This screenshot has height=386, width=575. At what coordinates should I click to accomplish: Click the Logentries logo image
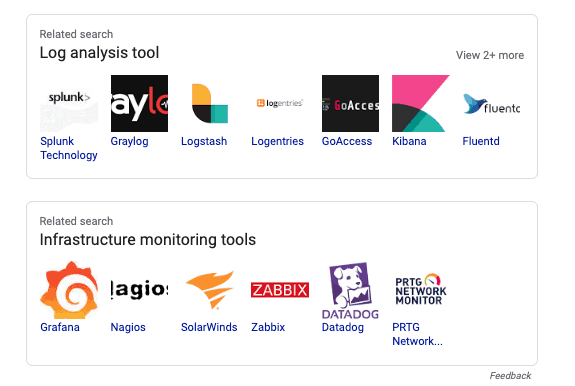tap(280, 103)
